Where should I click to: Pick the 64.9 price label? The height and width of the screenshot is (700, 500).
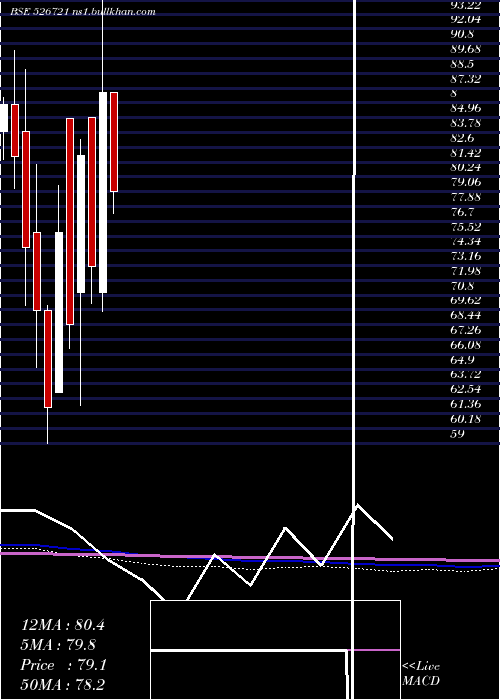point(462,360)
